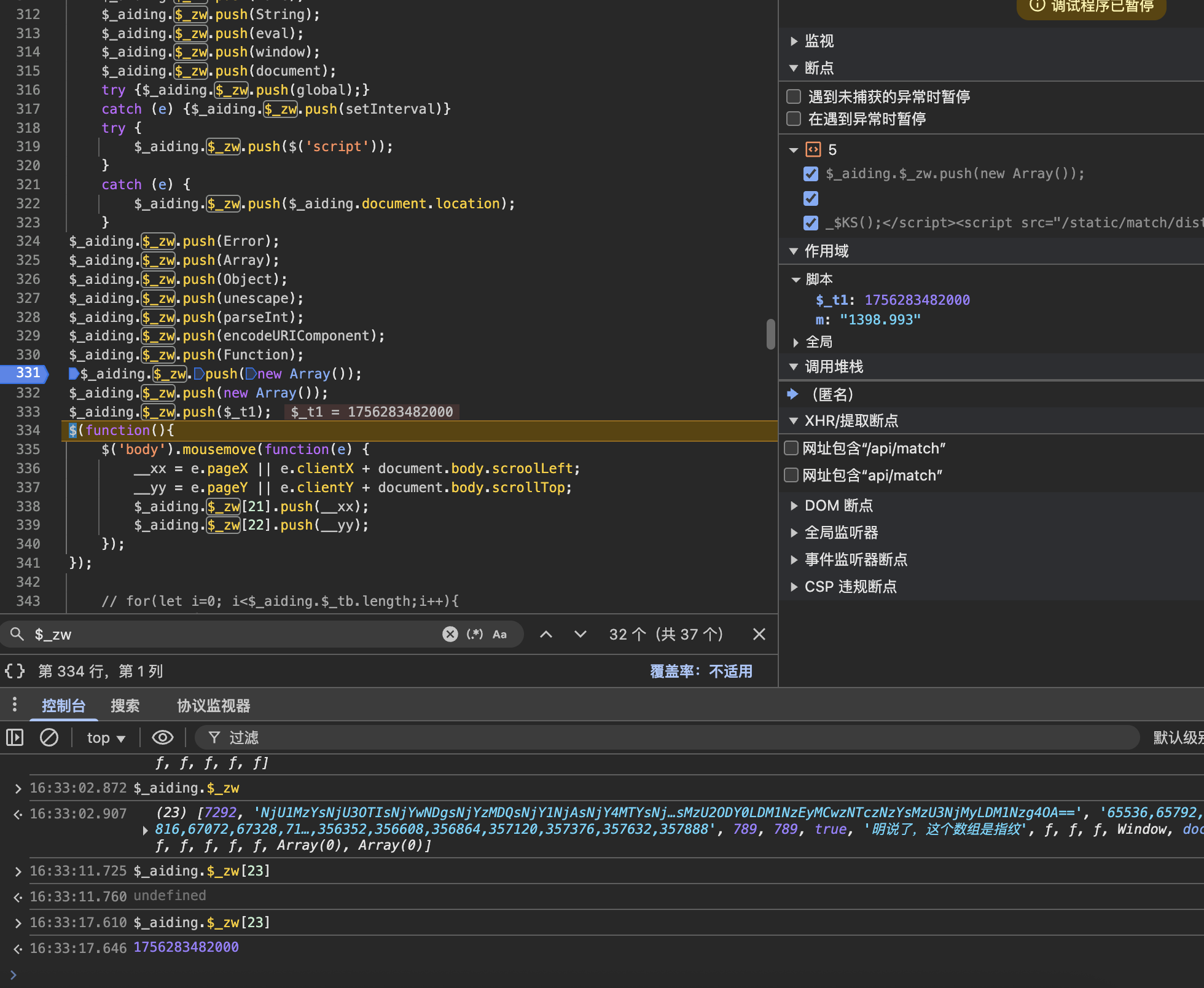Clear the console output
This screenshot has width=1204, height=988.
coord(49,737)
